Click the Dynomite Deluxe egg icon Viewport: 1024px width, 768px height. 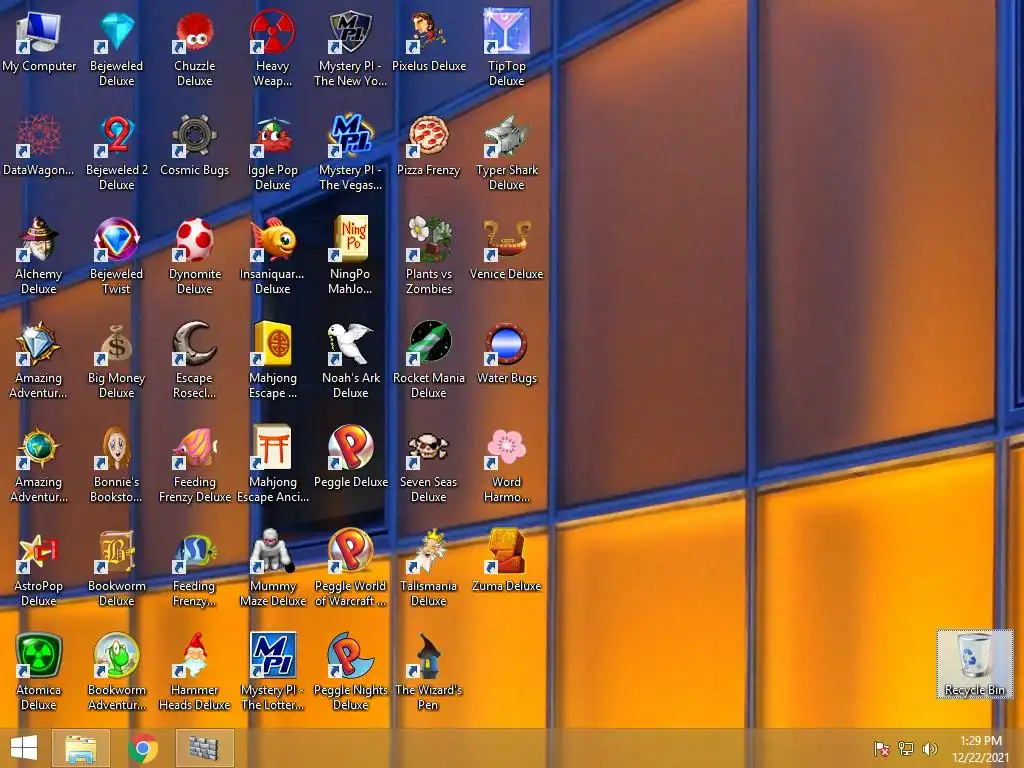(x=194, y=255)
